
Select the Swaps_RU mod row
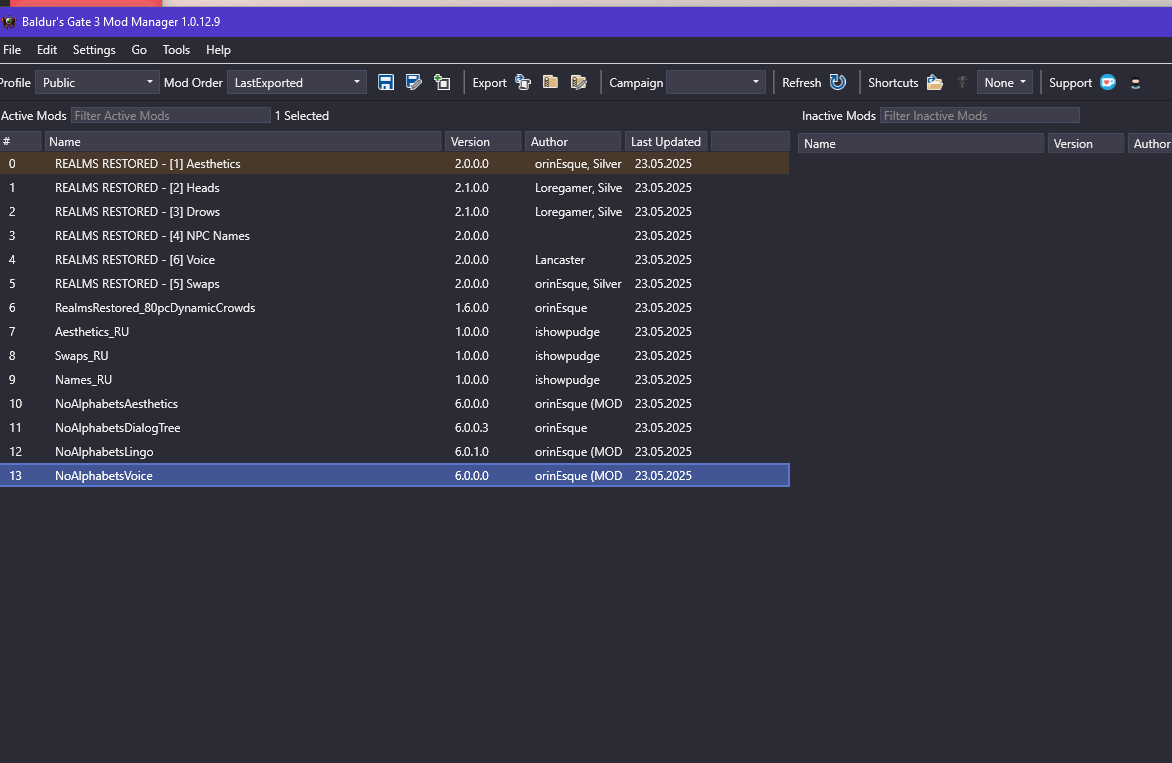pyautogui.click(x=395, y=356)
